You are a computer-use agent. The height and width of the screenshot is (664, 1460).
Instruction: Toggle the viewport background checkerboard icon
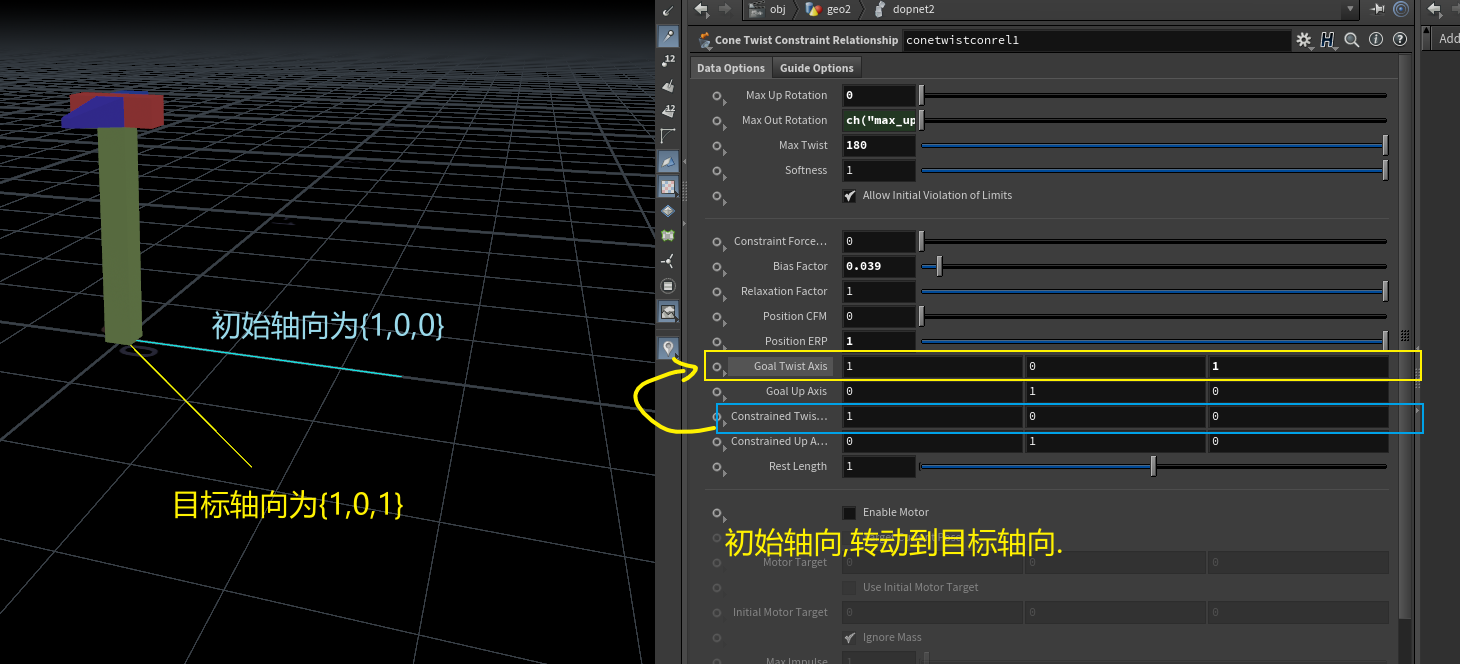(x=668, y=186)
